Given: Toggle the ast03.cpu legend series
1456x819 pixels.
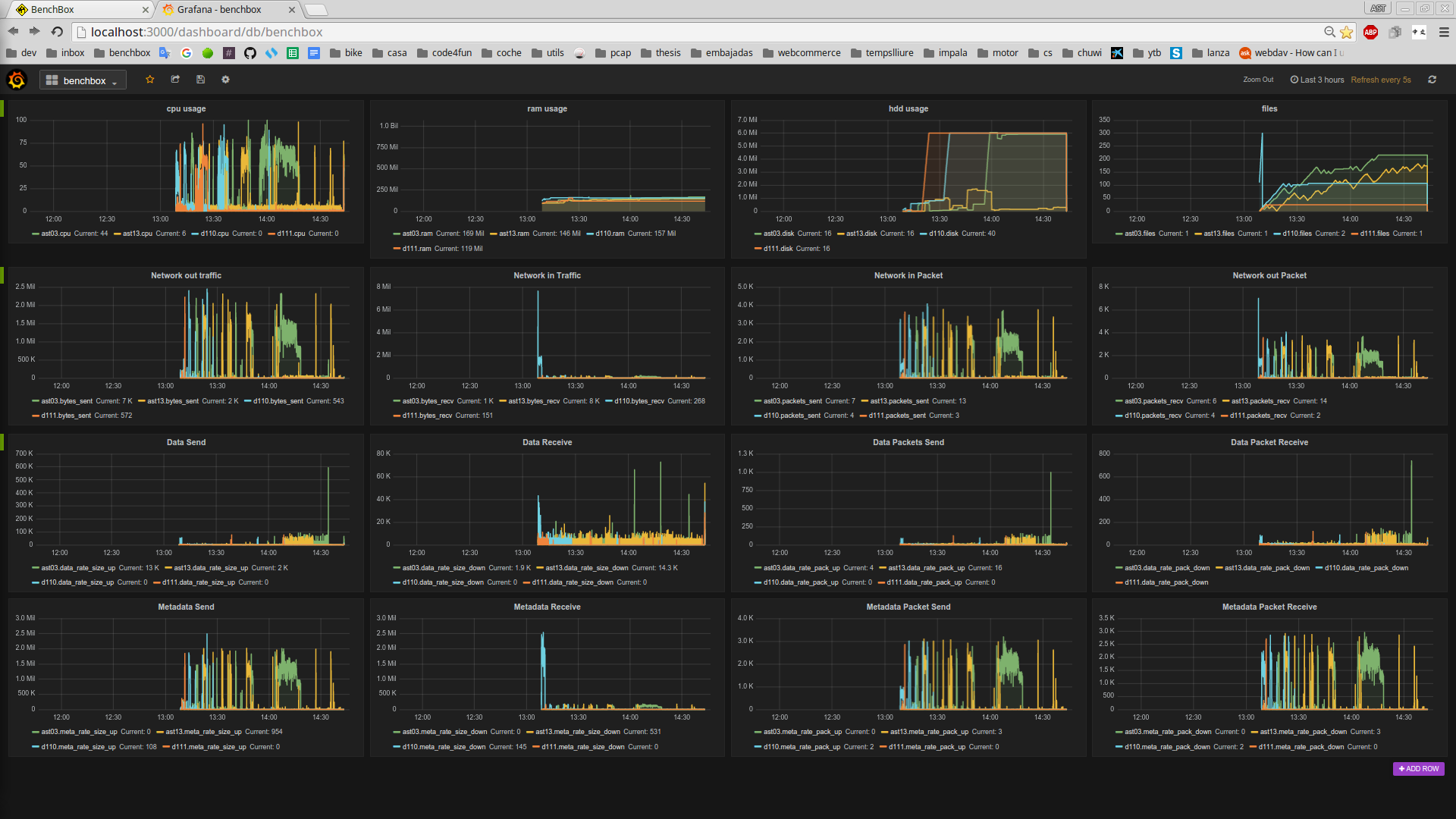Looking at the screenshot, I should [x=55, y=234].
